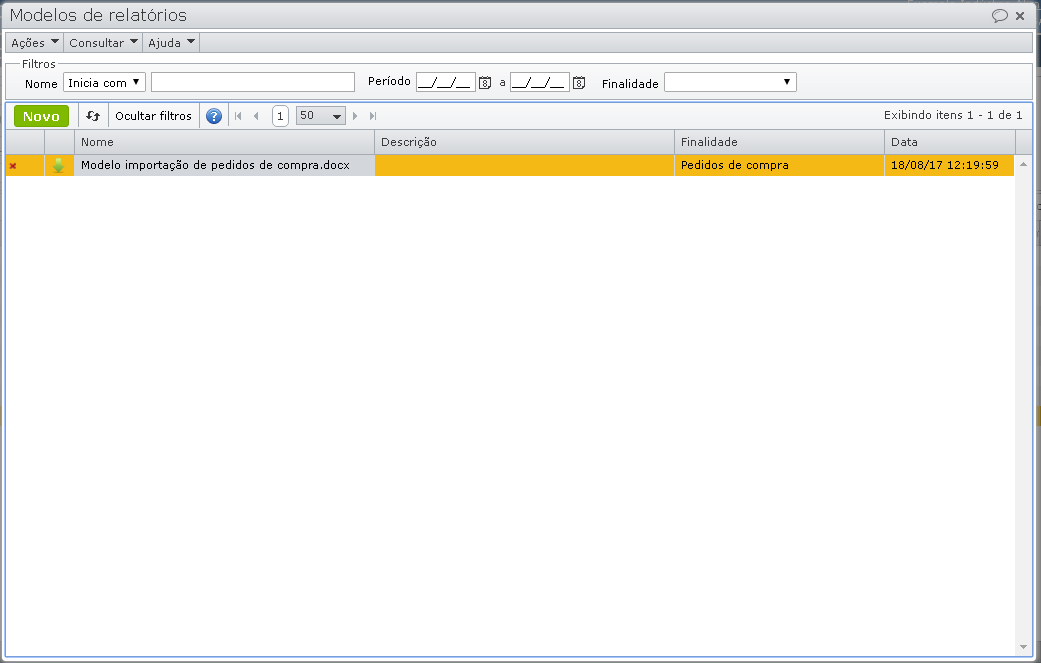This screenshot has width=1041, height=663.
Task: Close the Modelos de relatórios window
Action: (1020, 16)
